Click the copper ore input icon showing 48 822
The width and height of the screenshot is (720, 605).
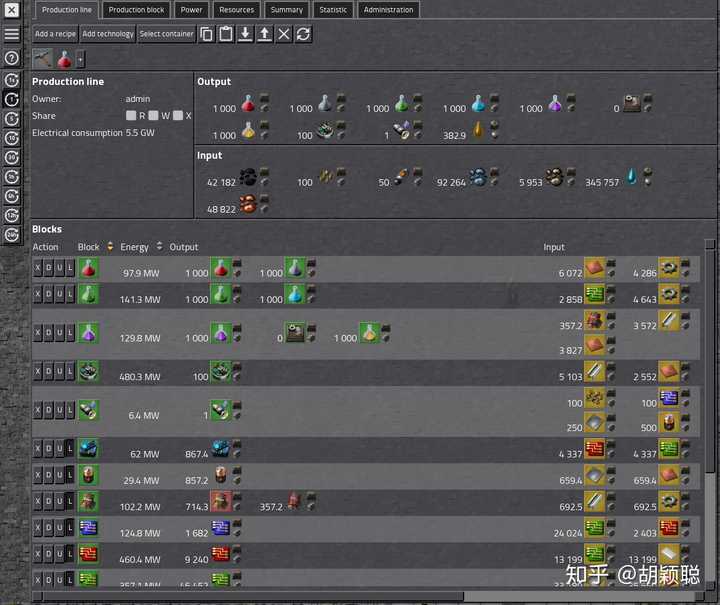click(248, 204)
